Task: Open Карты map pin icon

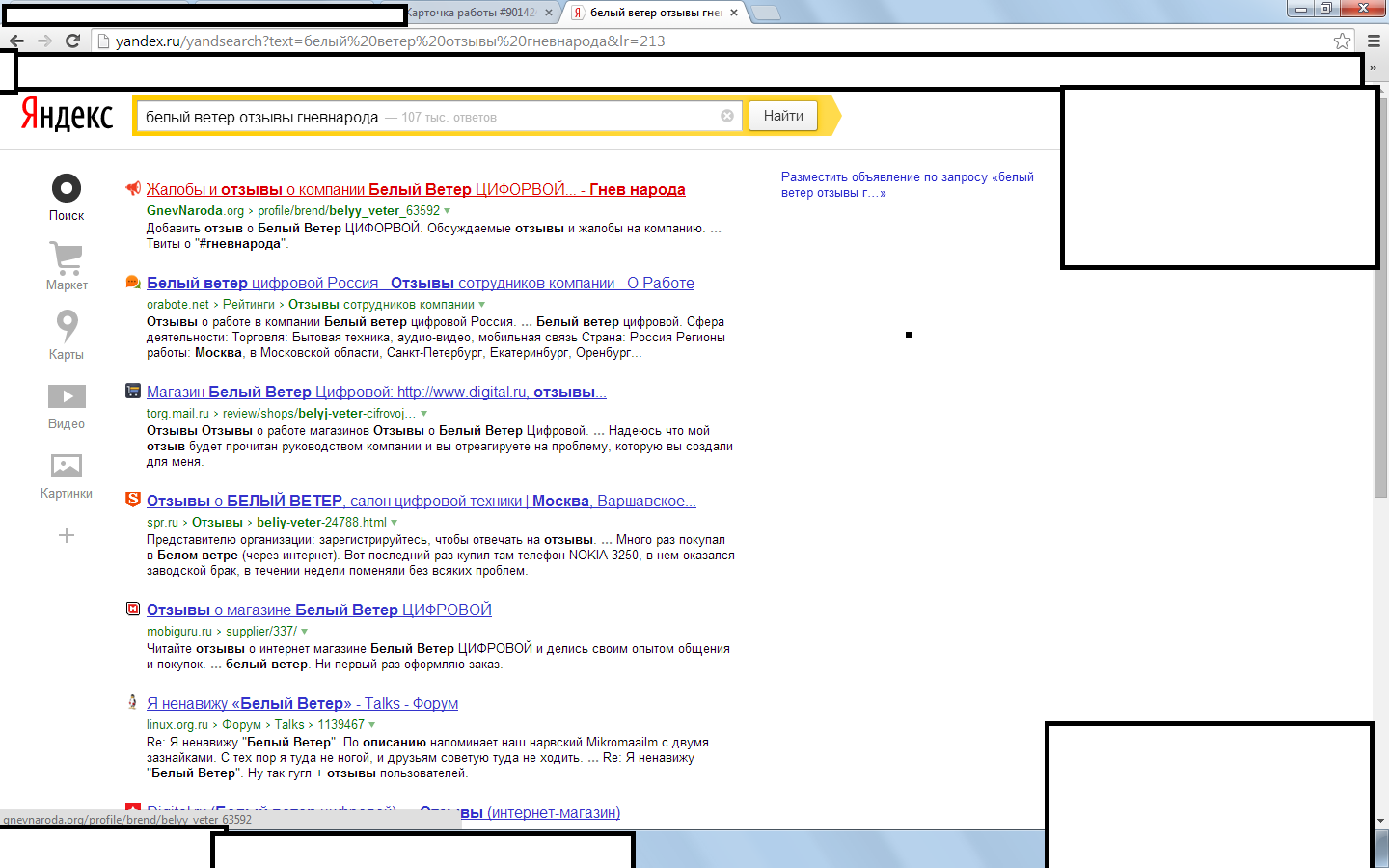Action: (x=67, y=326)
